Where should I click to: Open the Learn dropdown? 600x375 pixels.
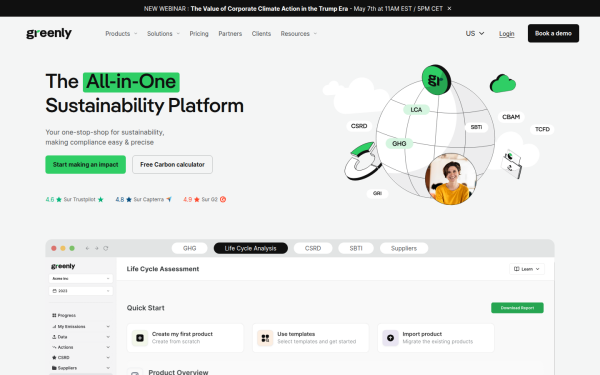tap(527, 269)
